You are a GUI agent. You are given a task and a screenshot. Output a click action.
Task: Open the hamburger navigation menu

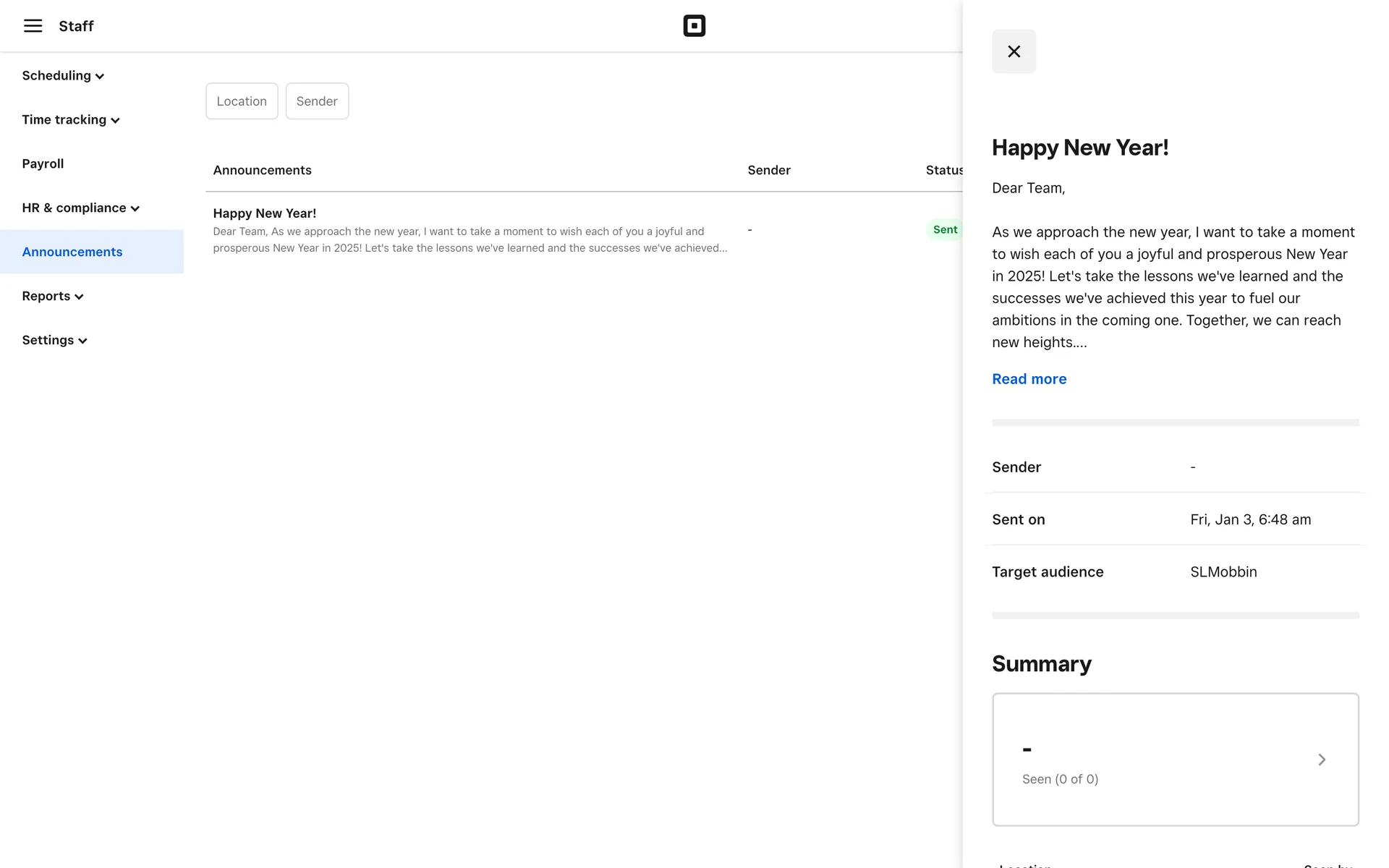[x=33, y=26]
